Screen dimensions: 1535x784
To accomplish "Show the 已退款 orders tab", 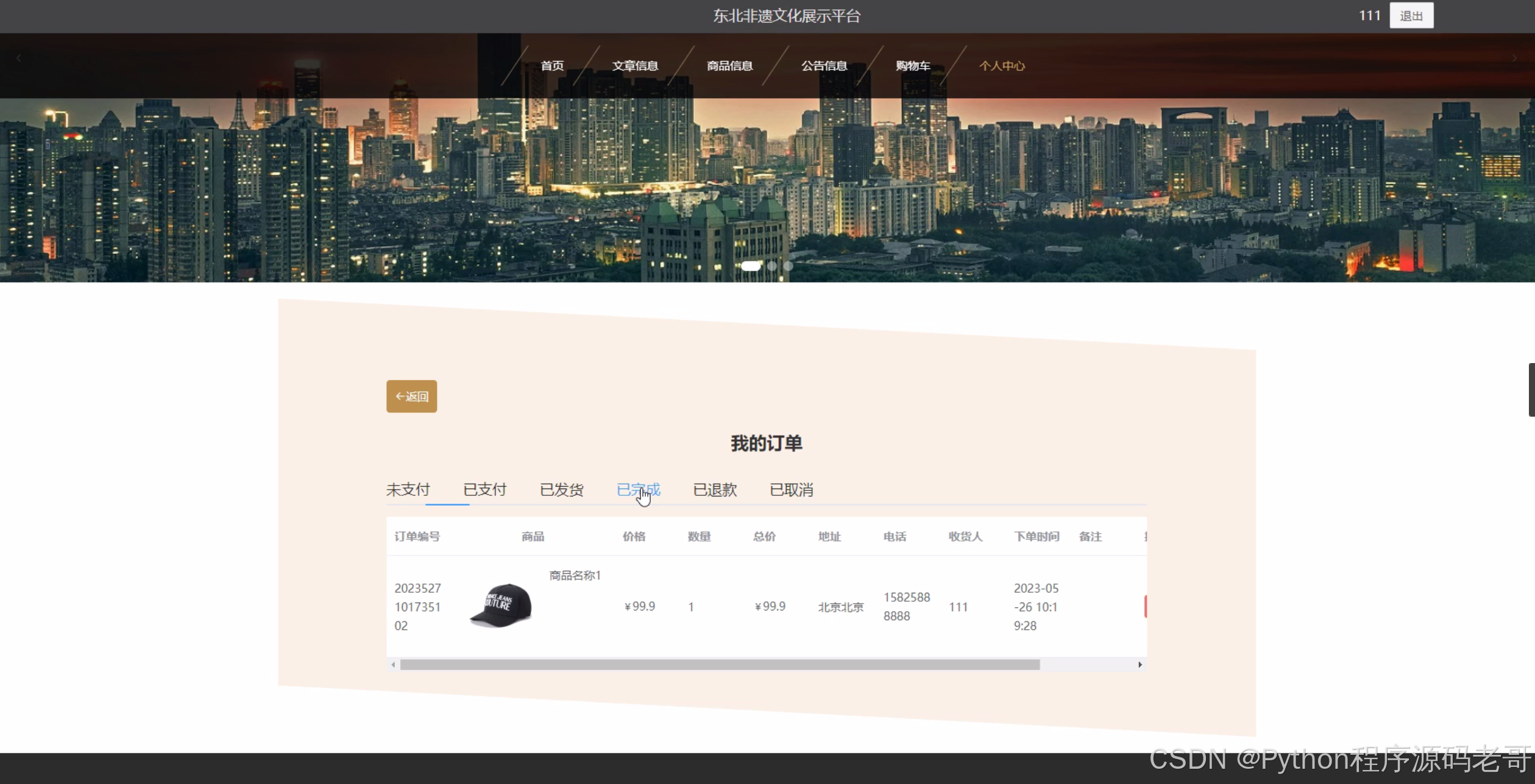I will pyautogui.click(x=715, y=490).
